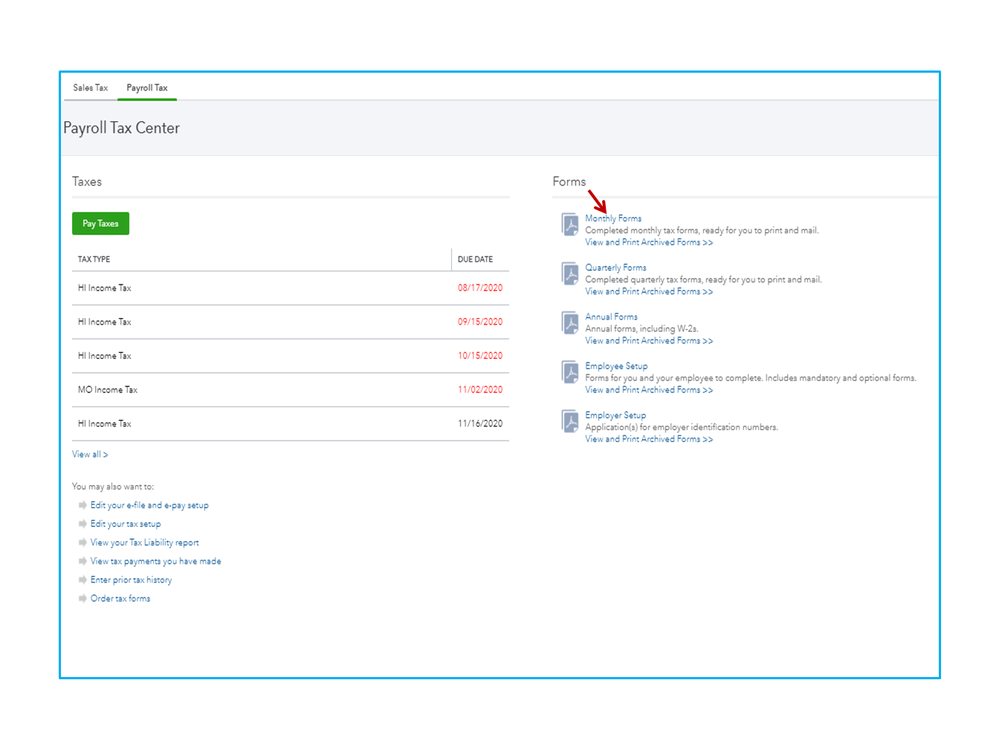This screenshot has width=999, height=749.
Task: Click the Taxes section heading
Action: [87, 182]
